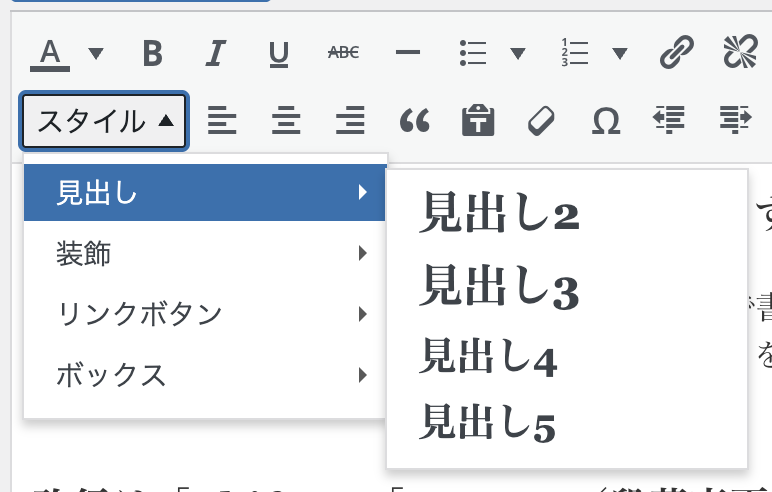This screenshot has height=492, width=772.
Task: Apply strikethrough to text
Action: pos(343,53)
